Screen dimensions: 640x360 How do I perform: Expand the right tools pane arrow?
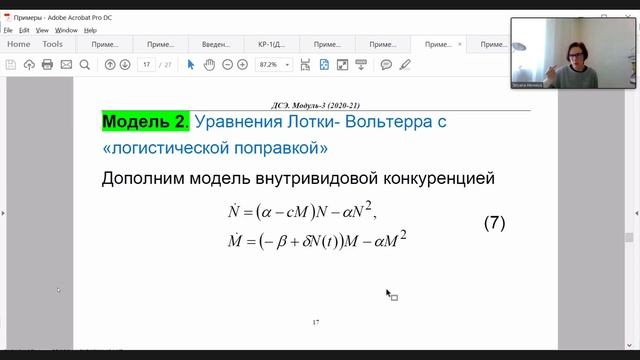coord(636,213)
